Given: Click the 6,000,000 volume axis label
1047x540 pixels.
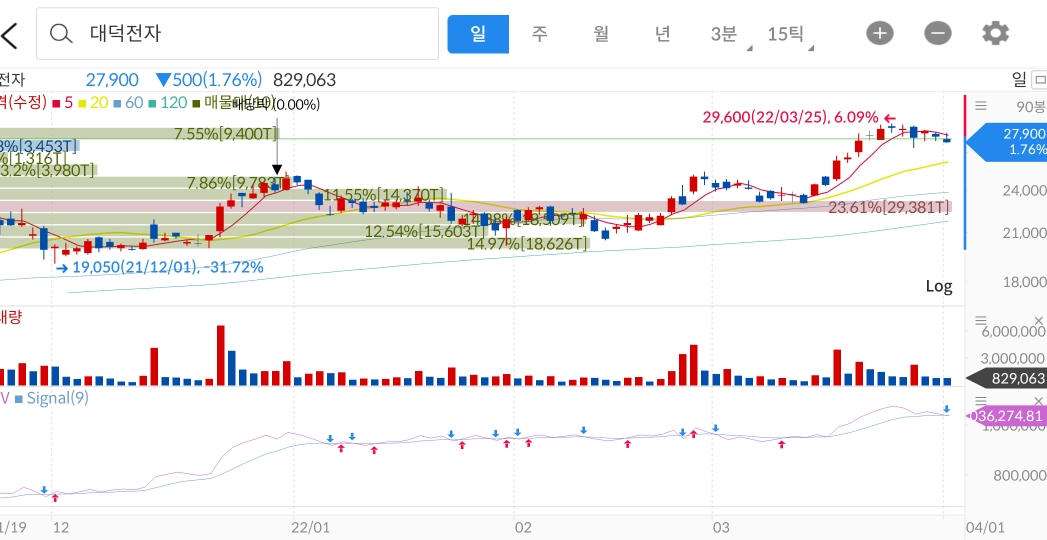Looking at the screenshot, I should pyautogui.click(x=1013, y=332).
